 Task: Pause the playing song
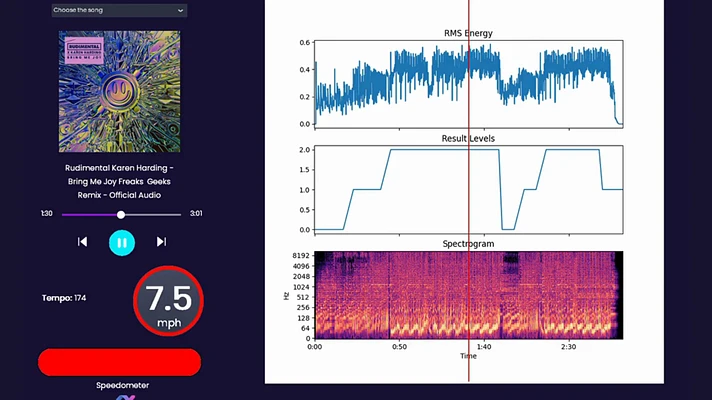pos(122,242)
